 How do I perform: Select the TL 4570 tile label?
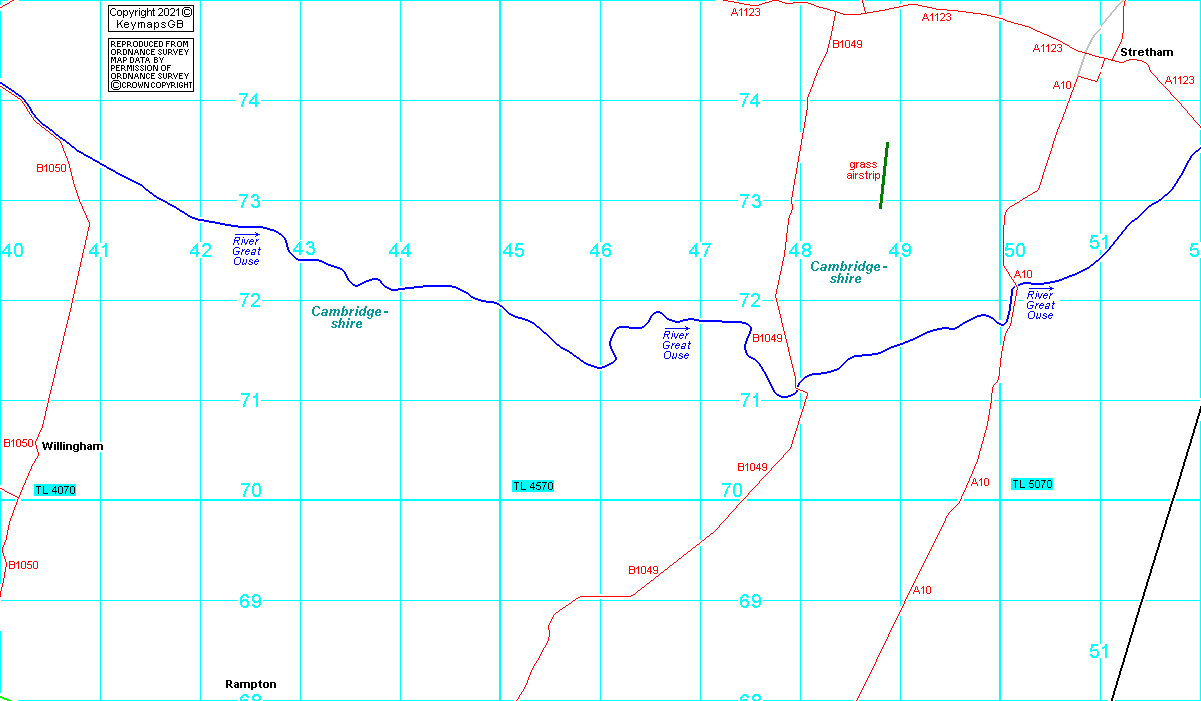532,486
